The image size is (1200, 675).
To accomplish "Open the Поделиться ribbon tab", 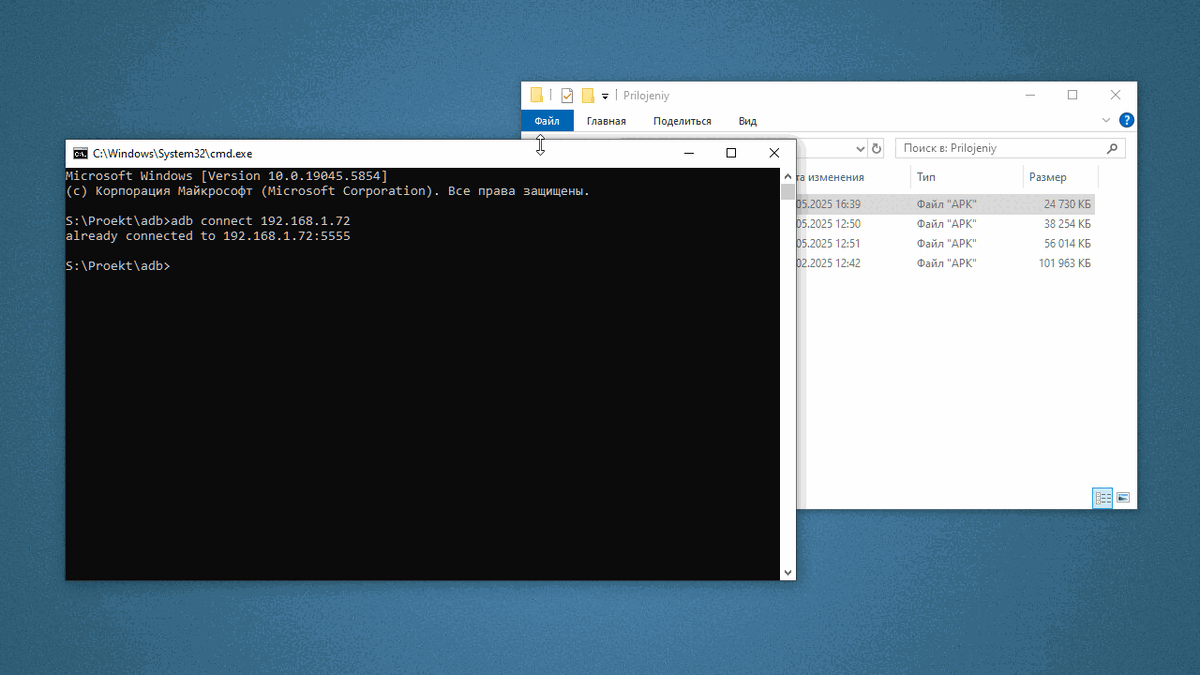I will [682, 121].
